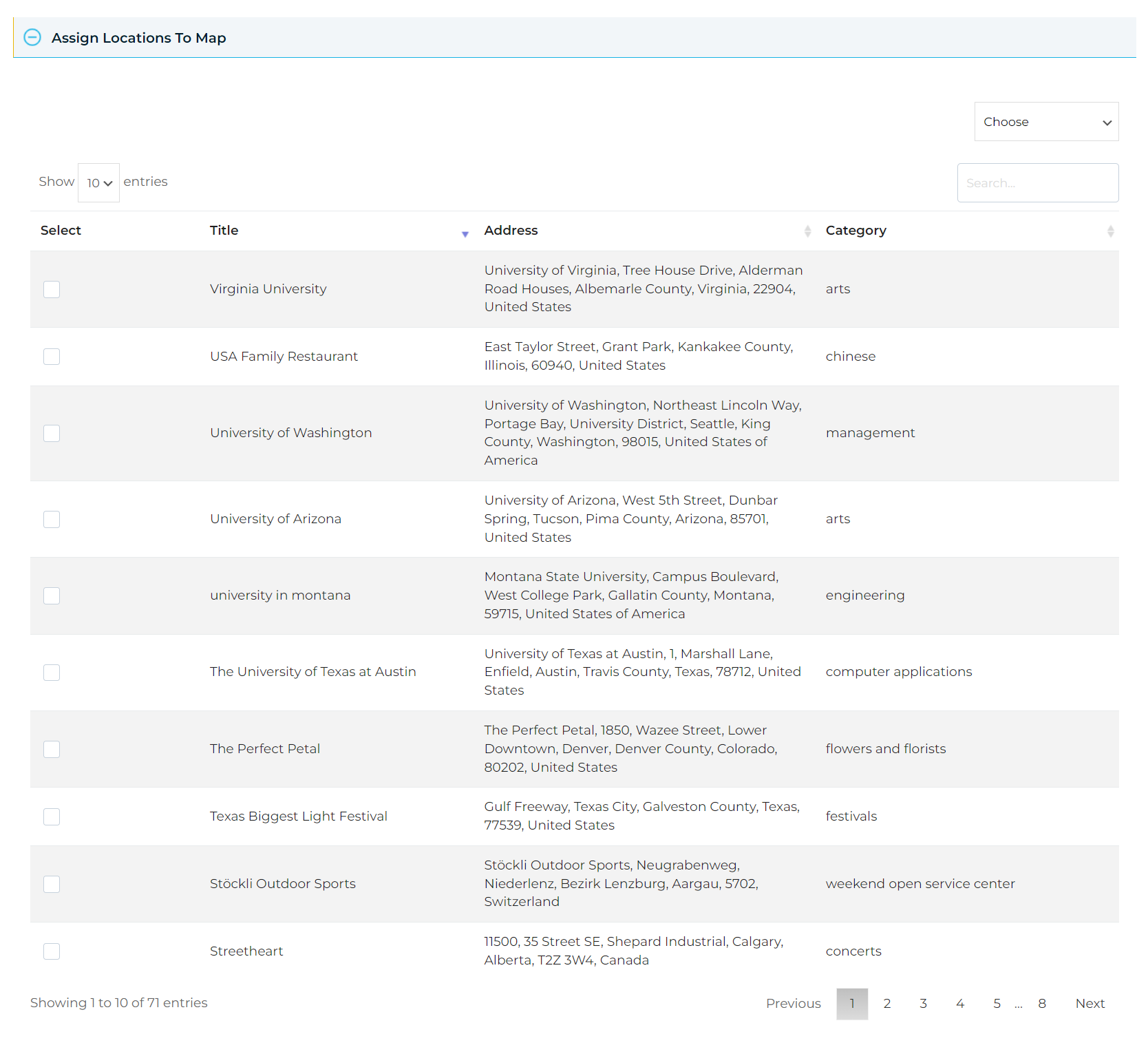Click The University of Texas at Austin title
Screen dimensions: 1148x1054
pos(313,672)
